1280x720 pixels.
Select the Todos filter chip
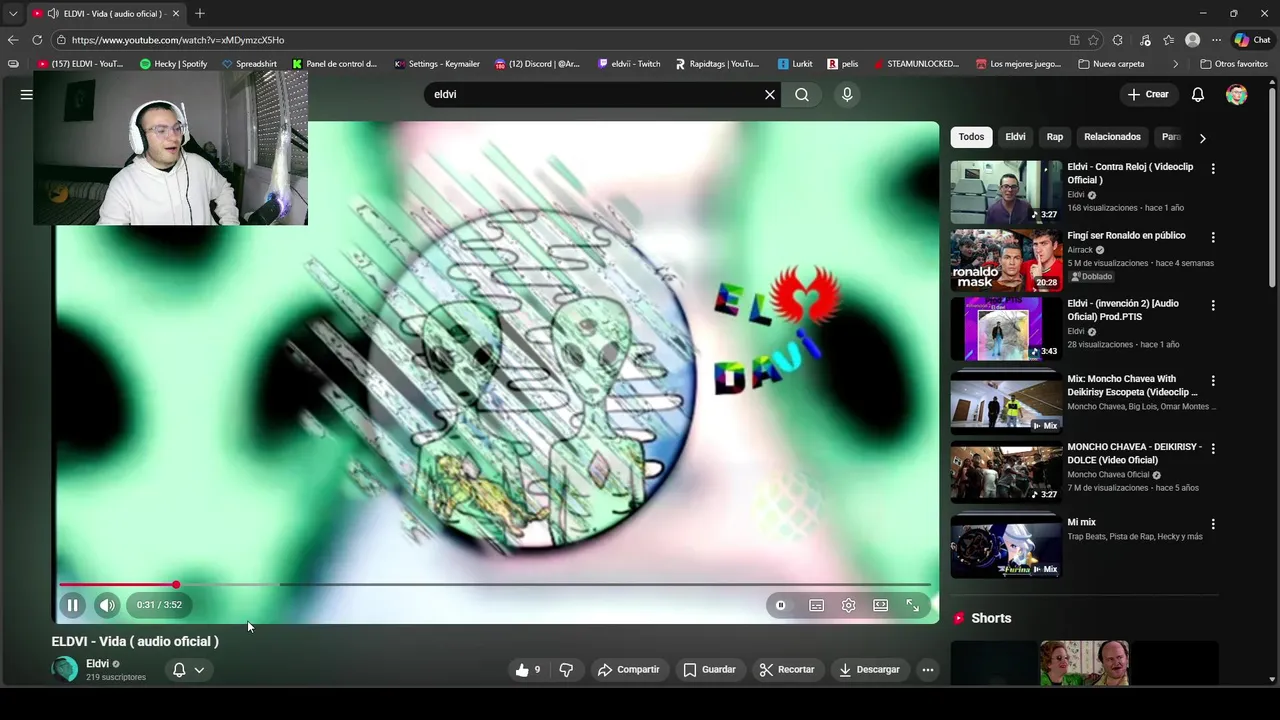pyautogui.click(x=971, y=137)
